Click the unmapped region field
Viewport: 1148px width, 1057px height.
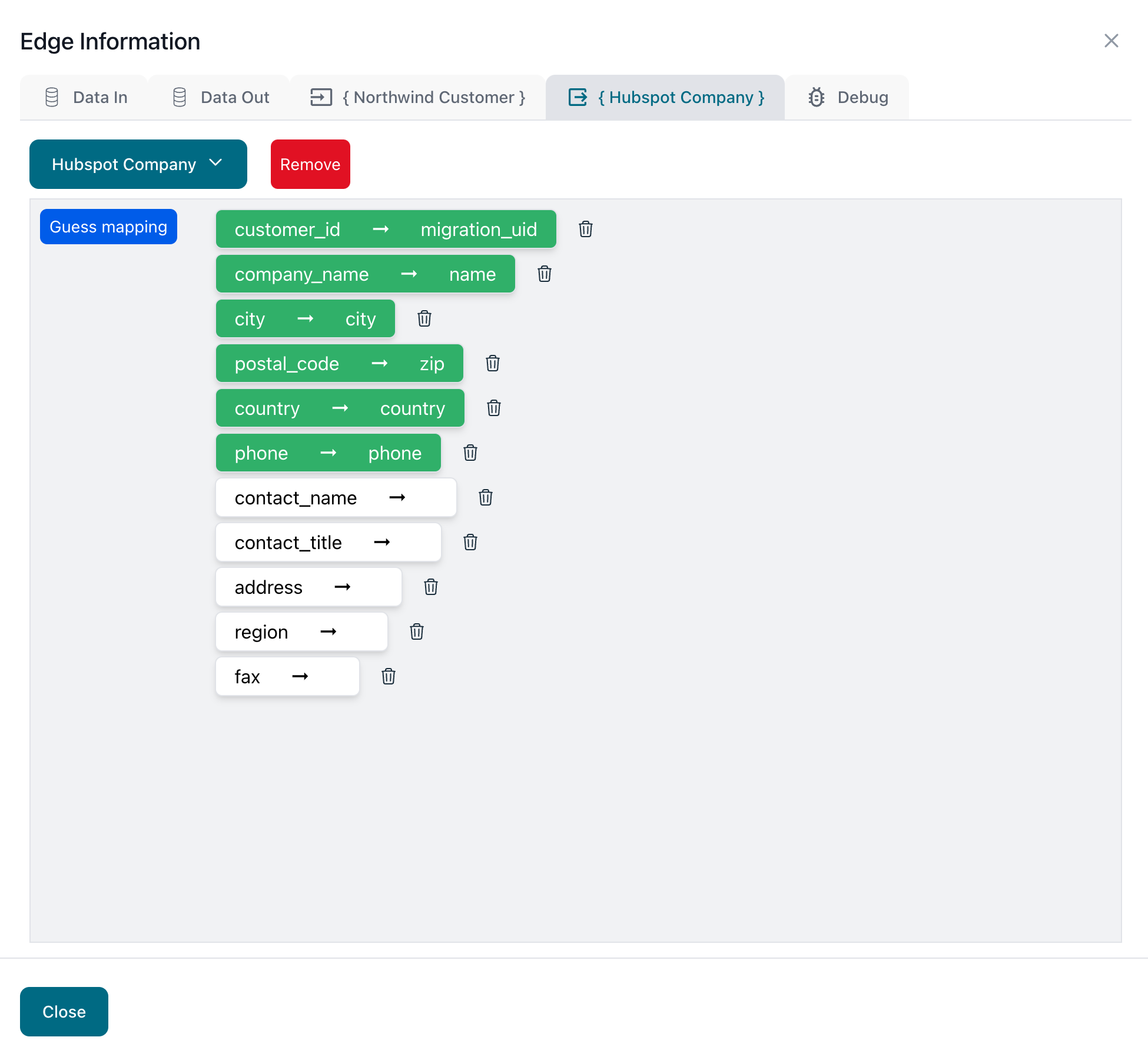point(301,631)
